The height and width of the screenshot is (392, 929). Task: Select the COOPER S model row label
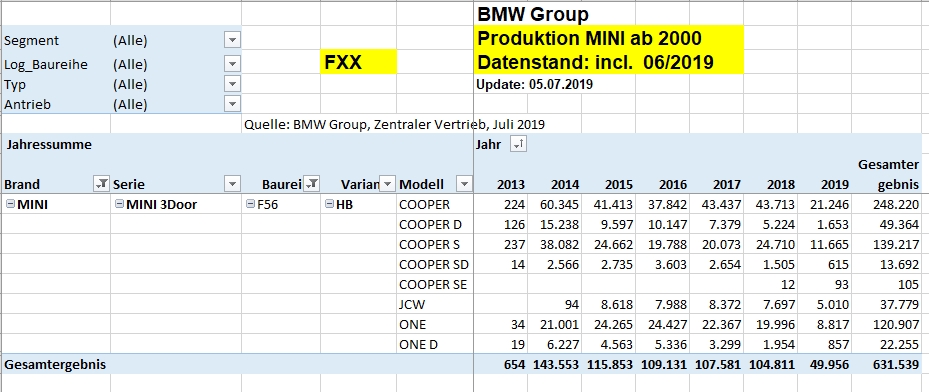pyautogui.click(x=430, y=245)
